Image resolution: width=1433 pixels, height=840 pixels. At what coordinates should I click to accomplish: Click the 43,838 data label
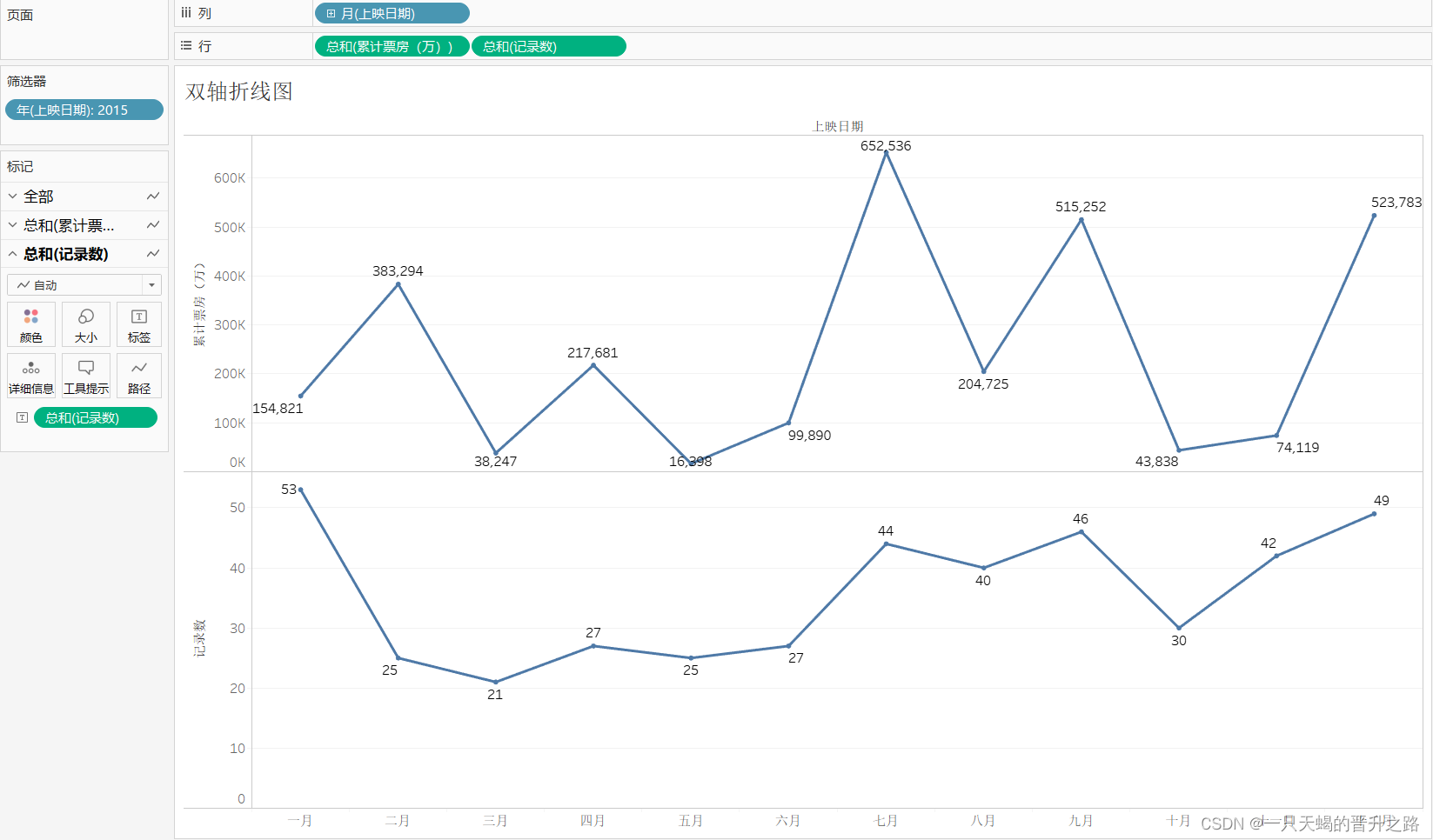coord(1156,461)
